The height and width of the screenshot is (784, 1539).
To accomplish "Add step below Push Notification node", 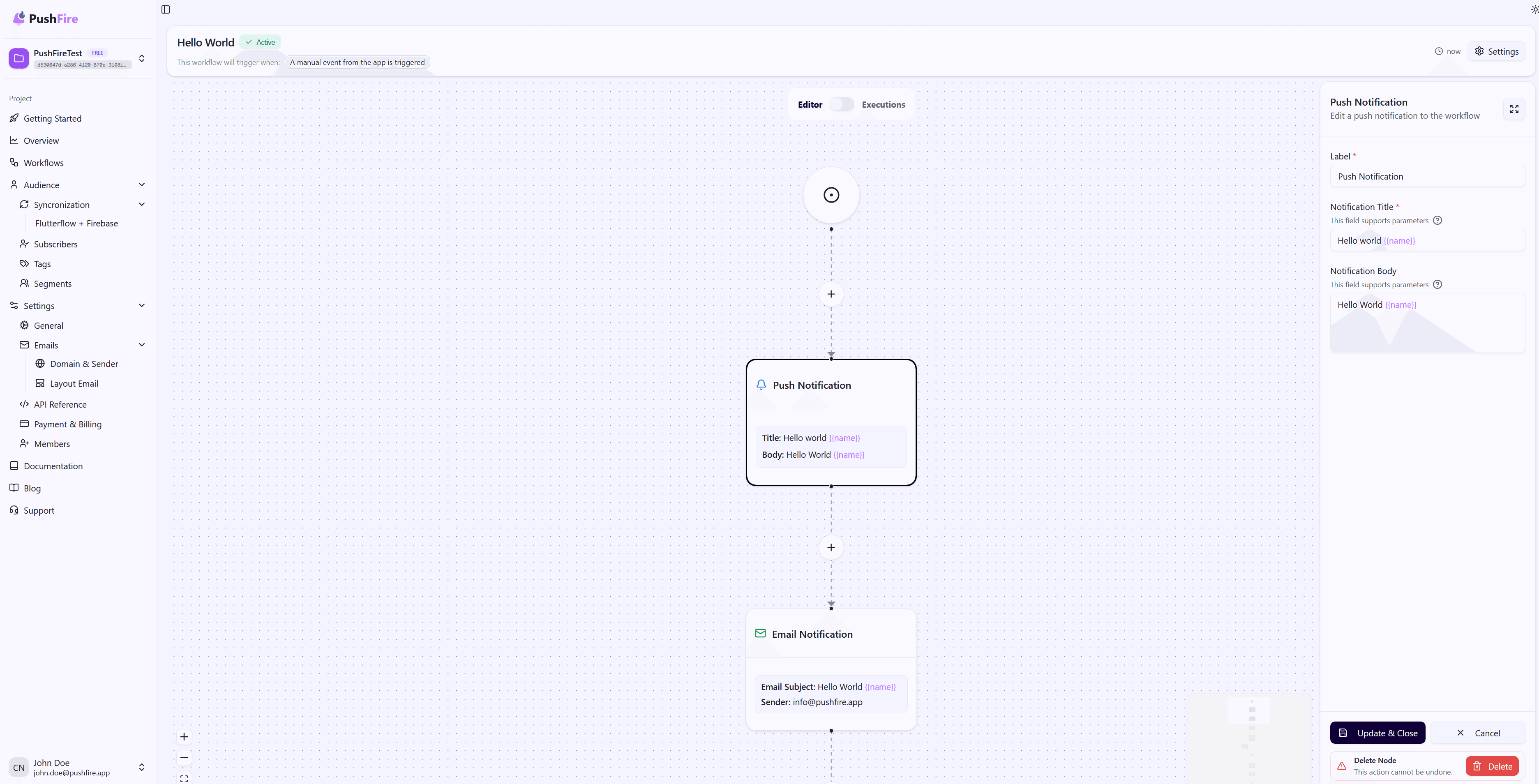I will (x=831, y=547).
